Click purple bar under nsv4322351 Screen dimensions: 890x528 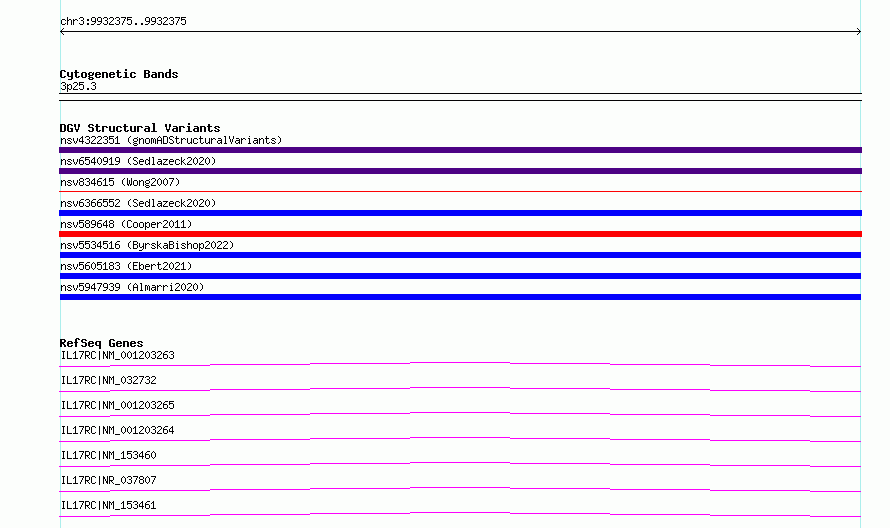click(460, 150)
